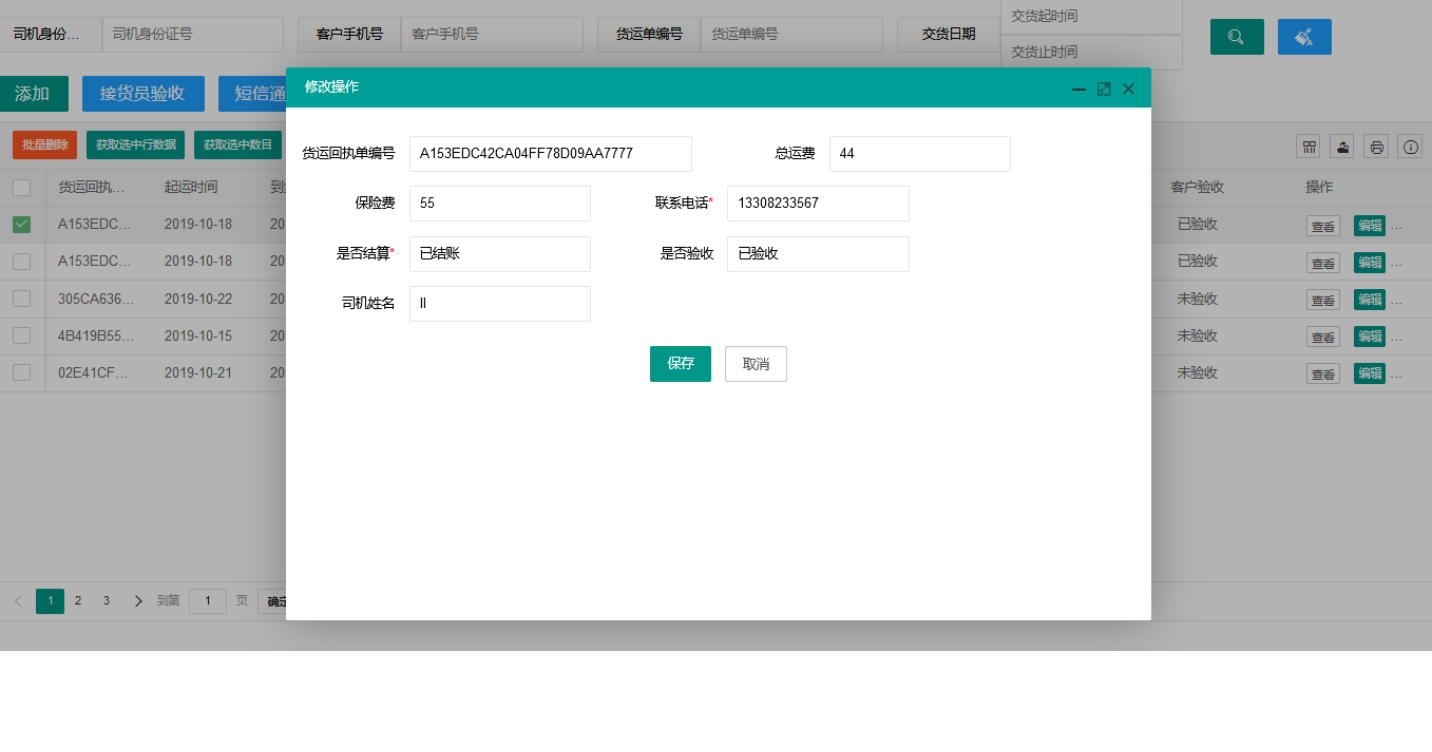Image resolution: width=1432 pixels, height=752 pixels.
Task: Go to page 3 in pagination
Action: click(x=106, y=601)
